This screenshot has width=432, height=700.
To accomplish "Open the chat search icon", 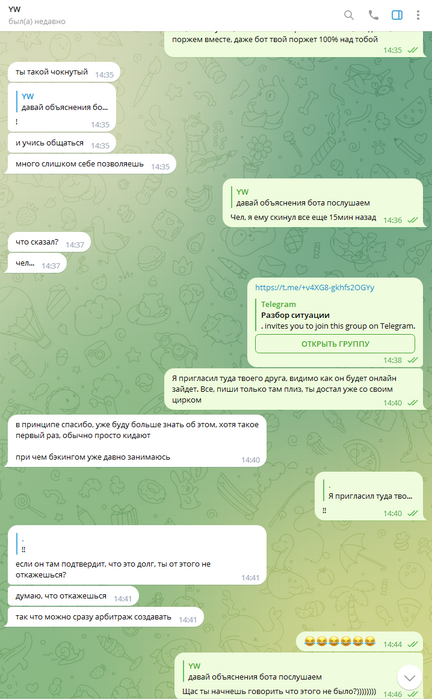I will [349, 15].
